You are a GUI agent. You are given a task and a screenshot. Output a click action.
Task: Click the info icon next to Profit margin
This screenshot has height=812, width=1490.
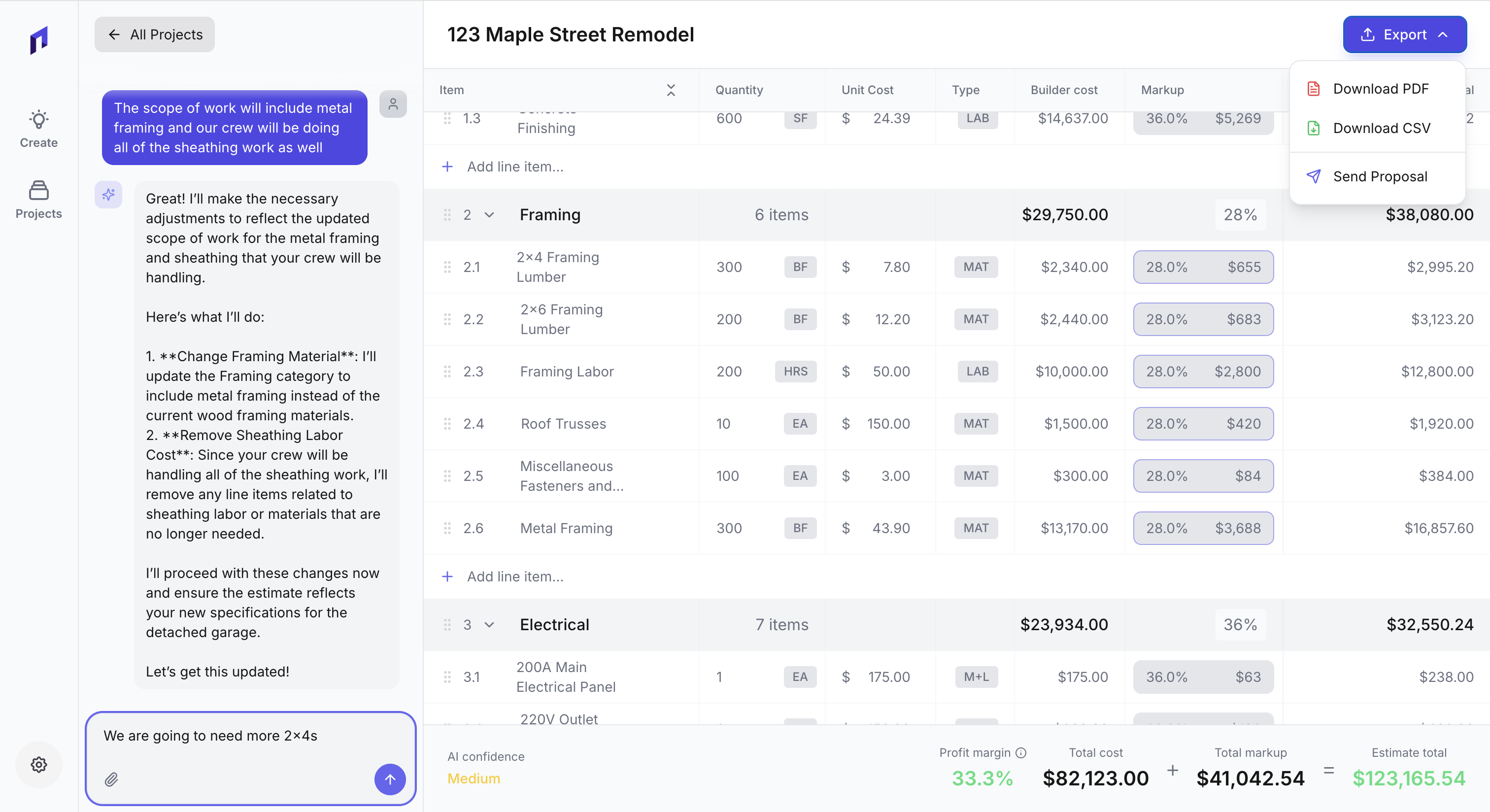[x=1021, y=752]
